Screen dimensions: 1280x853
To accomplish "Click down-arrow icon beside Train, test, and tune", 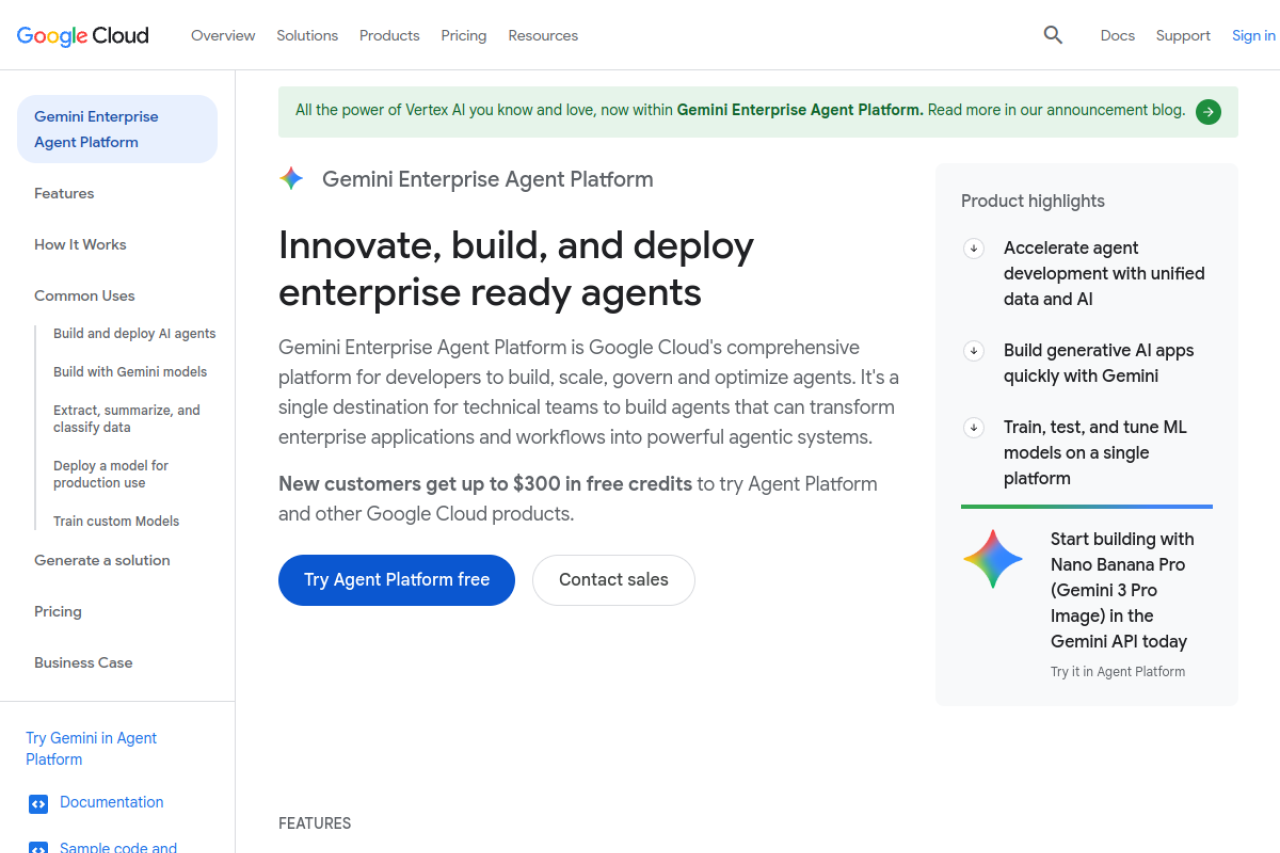I will (x=974, y=428).
